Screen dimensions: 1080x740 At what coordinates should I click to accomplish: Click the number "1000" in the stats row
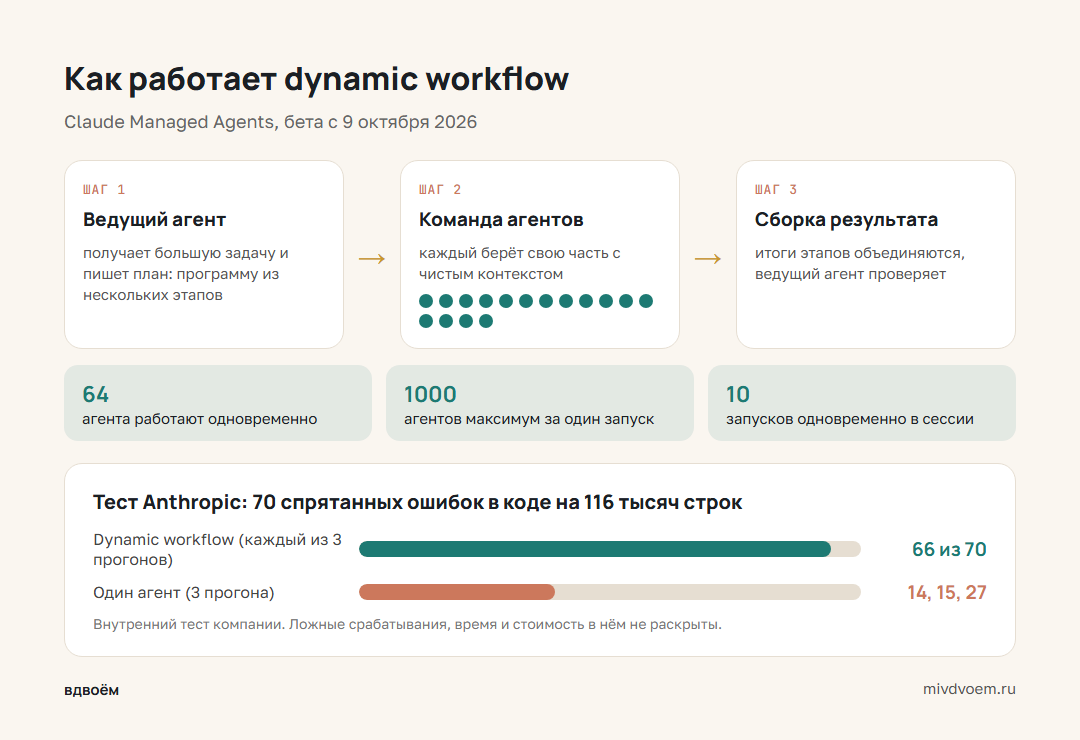pos(430,394)
